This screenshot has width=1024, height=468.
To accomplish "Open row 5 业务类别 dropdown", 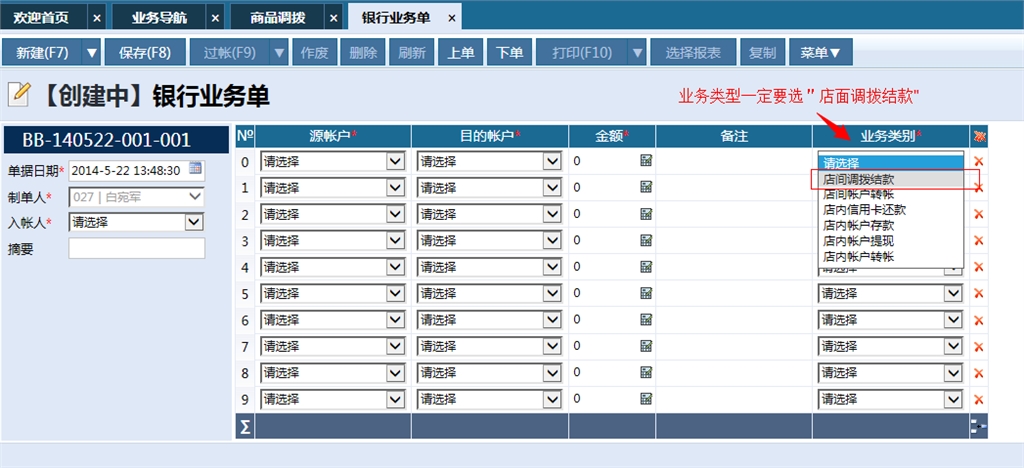I will click(953, 294).
